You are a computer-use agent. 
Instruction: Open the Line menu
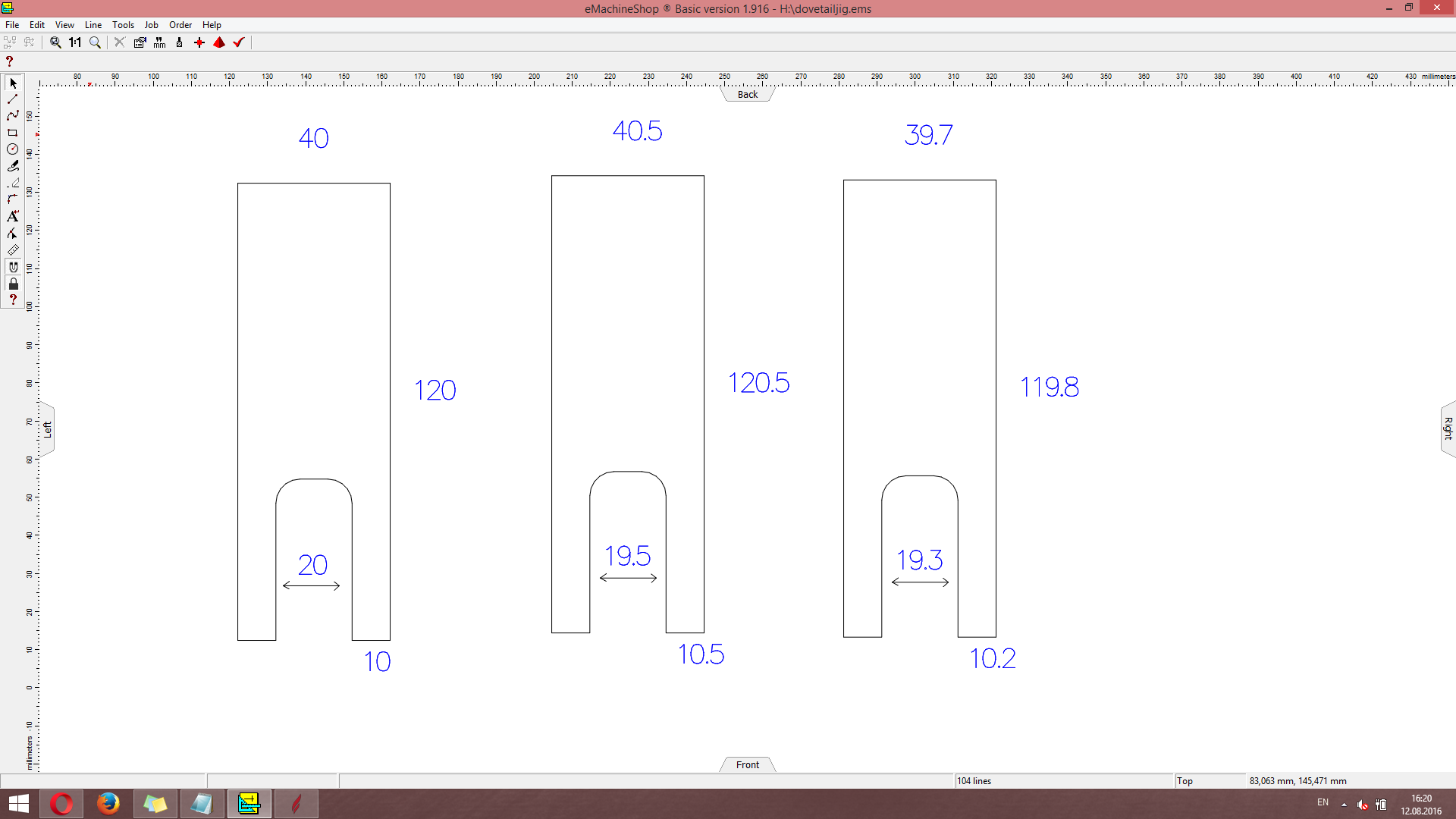click(93, 25)
